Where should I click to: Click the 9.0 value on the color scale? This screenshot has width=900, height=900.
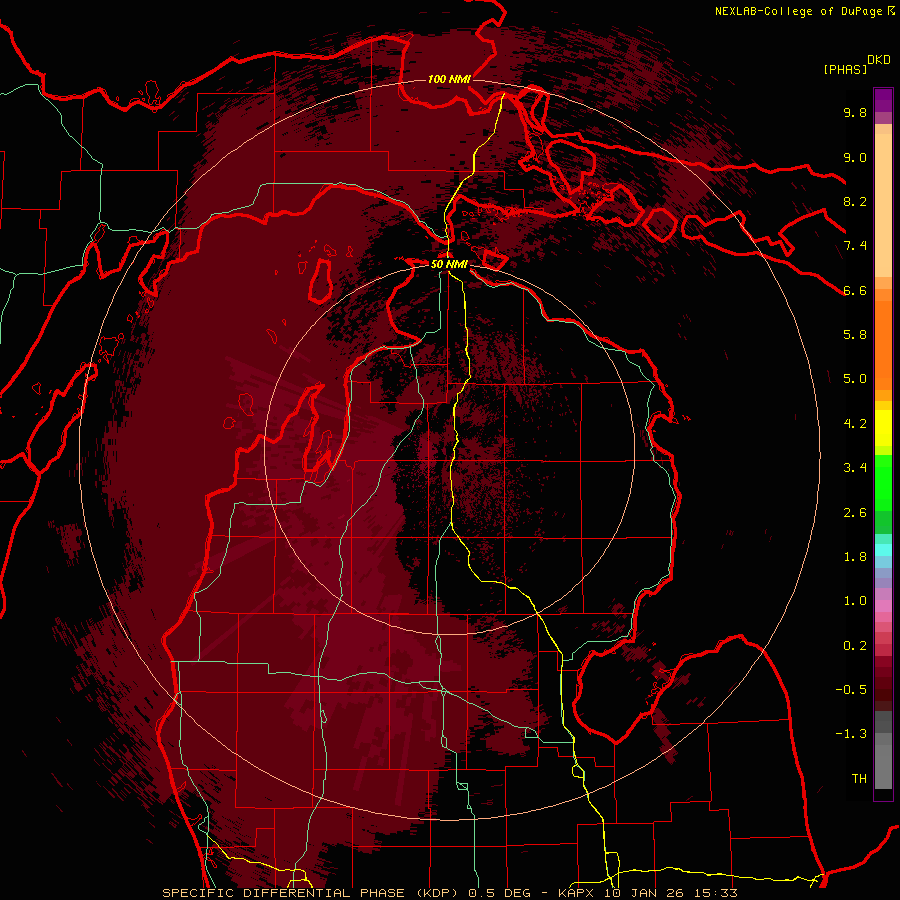[x=855, y=157]
